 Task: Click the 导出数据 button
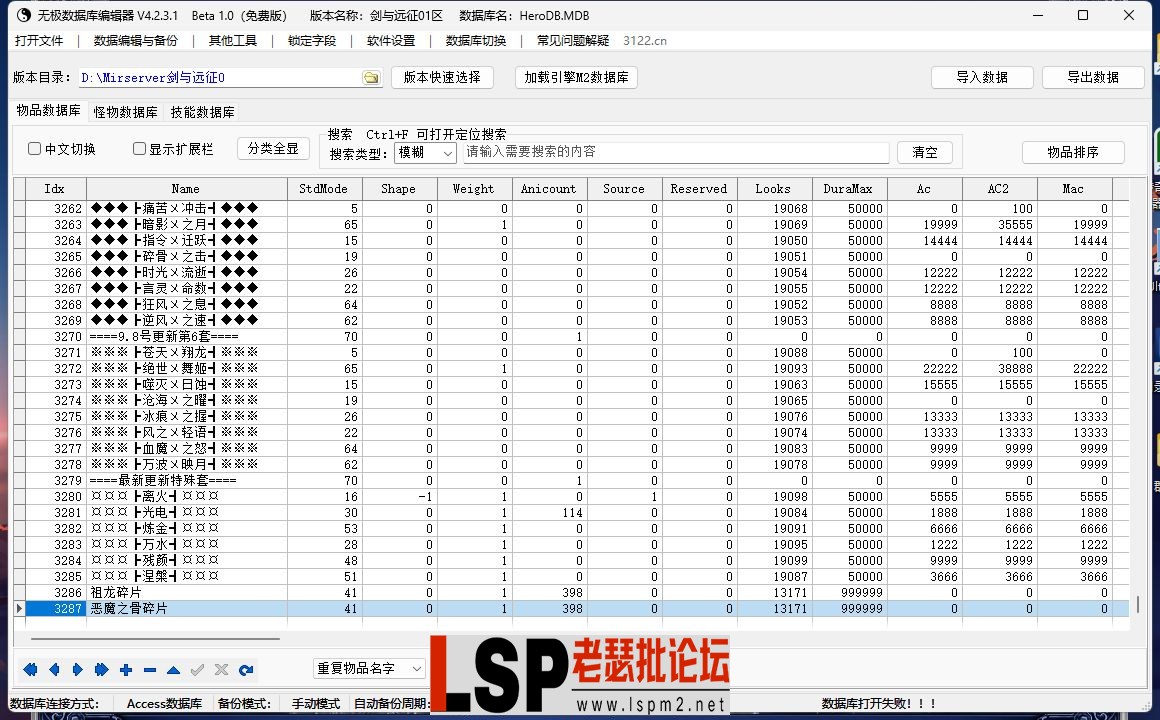click(1093, 77)
